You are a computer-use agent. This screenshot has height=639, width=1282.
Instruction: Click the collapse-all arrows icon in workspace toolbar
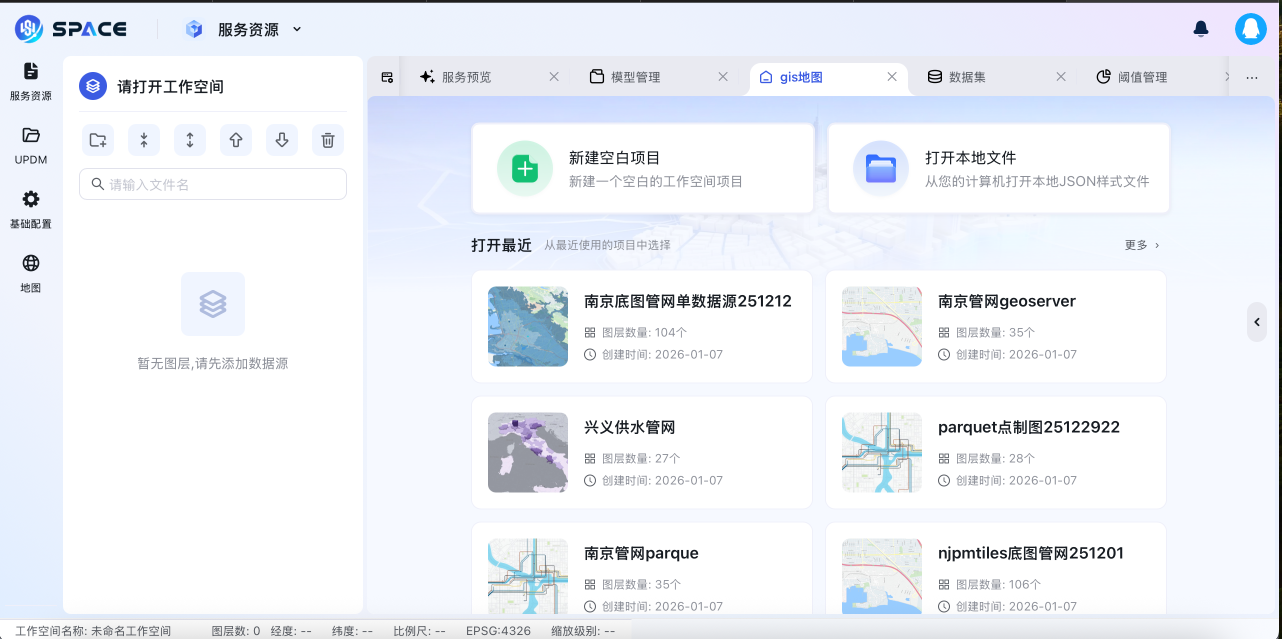pyautogui.click(x=143, y=140)
